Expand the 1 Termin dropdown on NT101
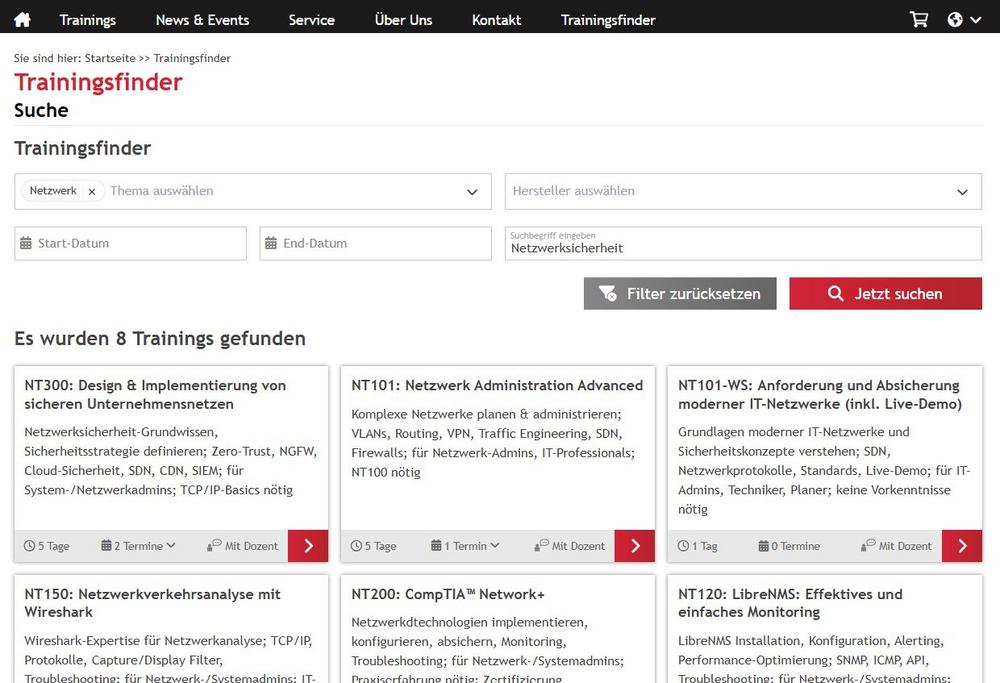 tap(465, 546)
